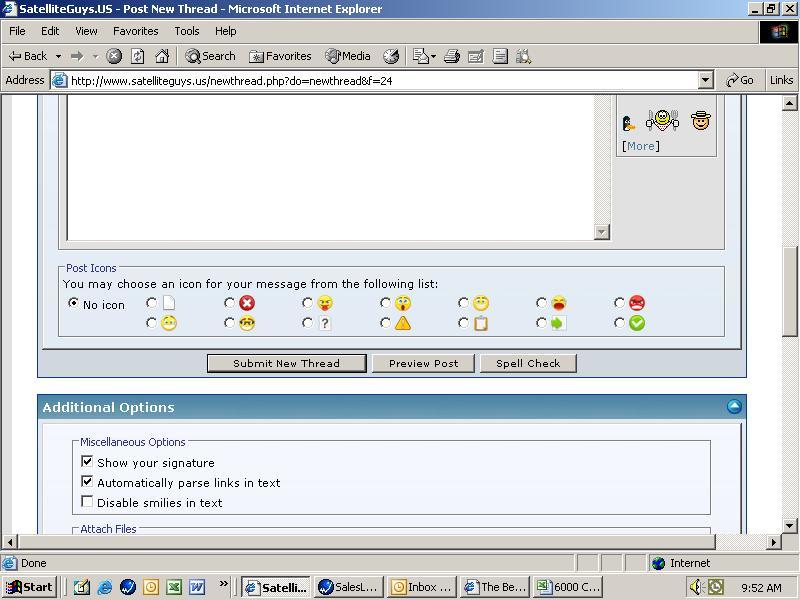This screenshot has width=800, height=600.
Task: Open the [More] smilies link
Action: (641, 146)
